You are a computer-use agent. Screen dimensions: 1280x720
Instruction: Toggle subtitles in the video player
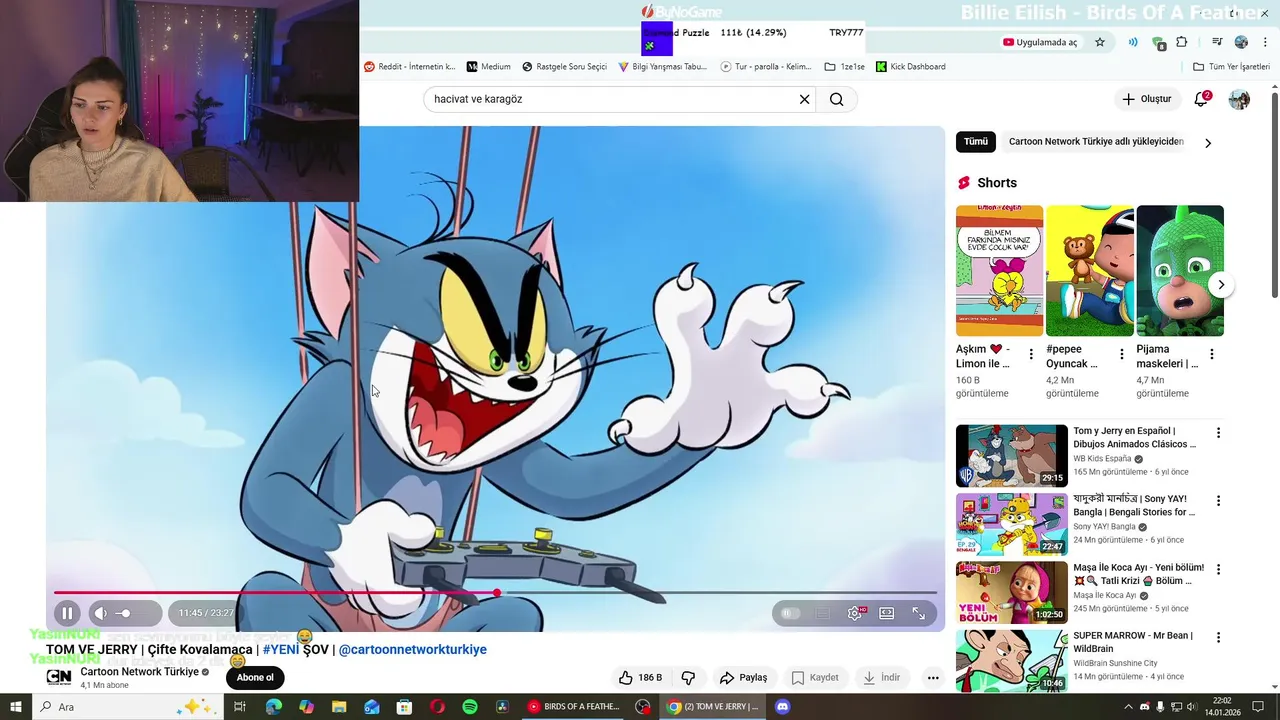tap(822, 613)
